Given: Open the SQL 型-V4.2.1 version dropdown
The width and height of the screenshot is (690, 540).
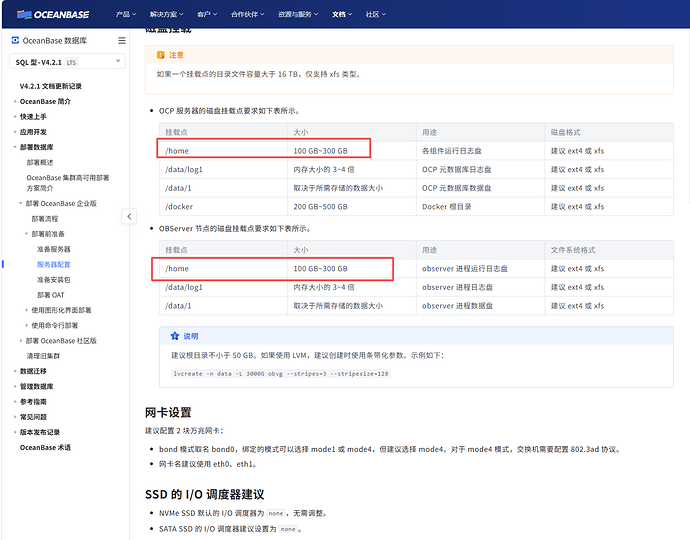Looking at the screenshot, I should [x=67, y=62].
